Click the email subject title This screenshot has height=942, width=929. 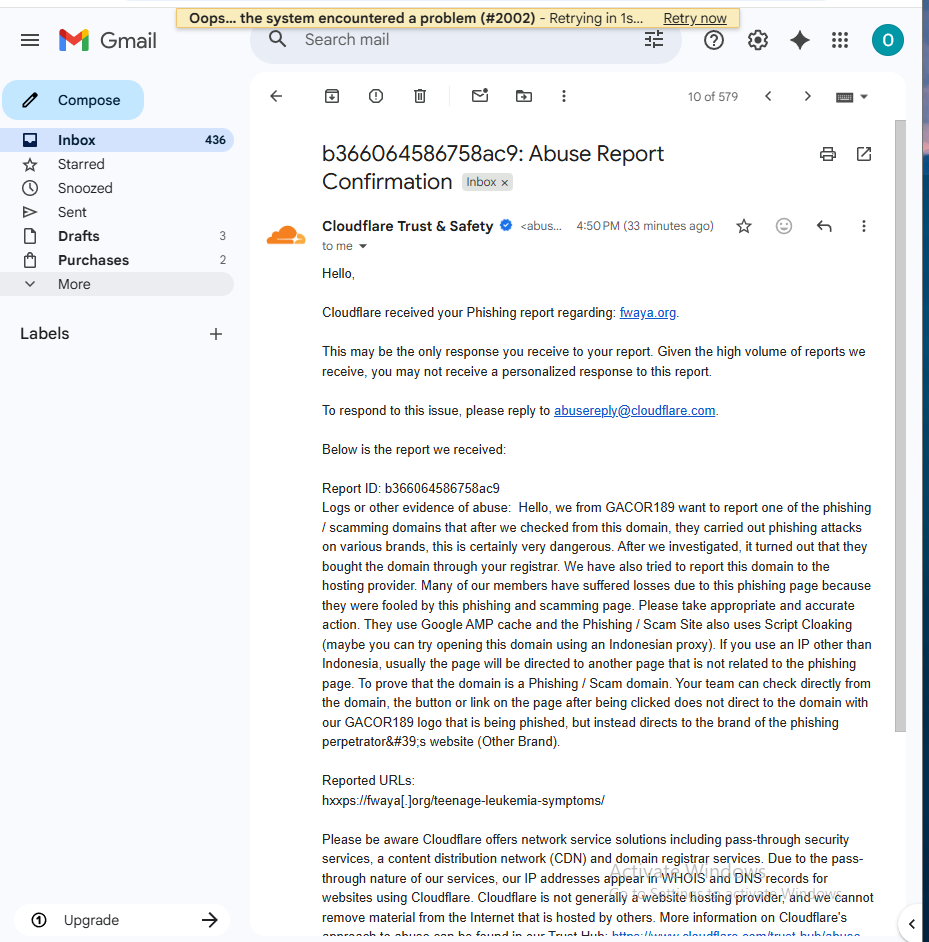493,168
